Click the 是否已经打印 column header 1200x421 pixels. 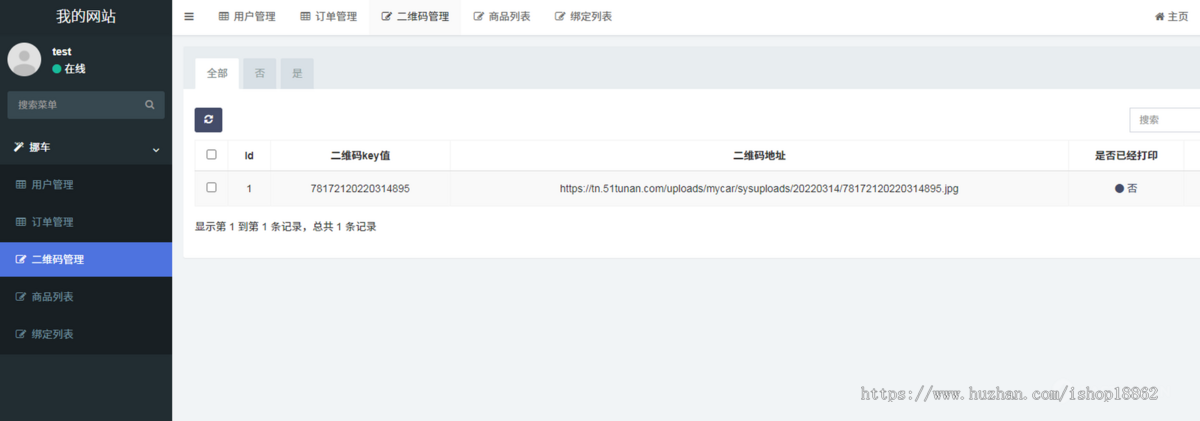pyautogui.click(x=1126, y=156)
